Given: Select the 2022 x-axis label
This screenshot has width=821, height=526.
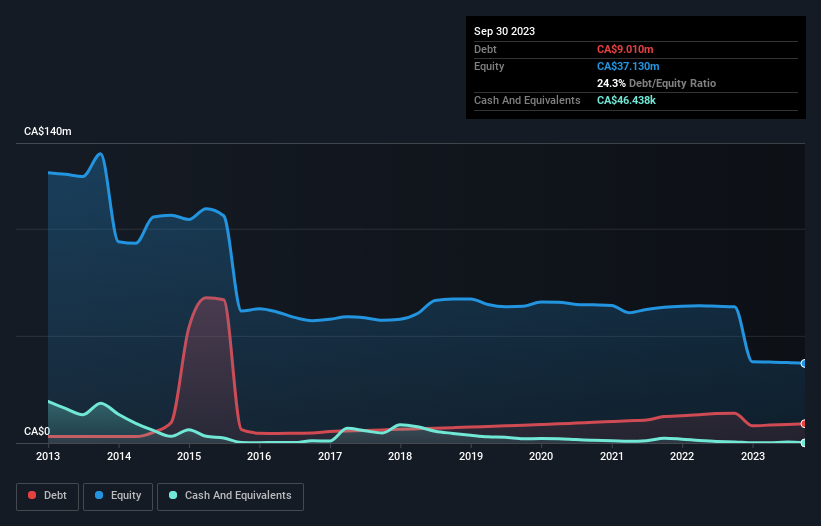Looking at the screenshot, I should tap(682, 456).
